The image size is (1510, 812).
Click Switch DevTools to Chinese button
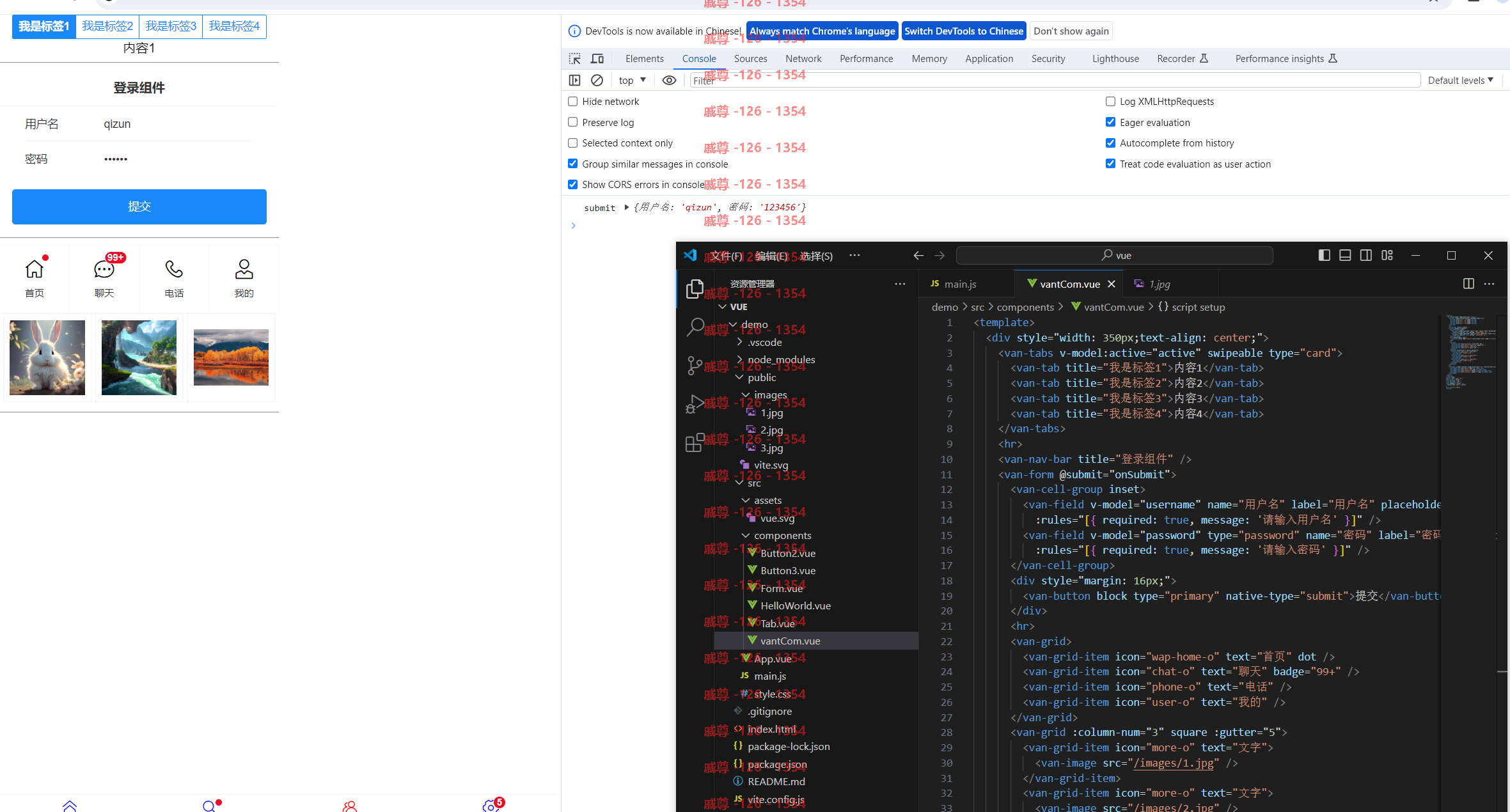coord(964,31)
